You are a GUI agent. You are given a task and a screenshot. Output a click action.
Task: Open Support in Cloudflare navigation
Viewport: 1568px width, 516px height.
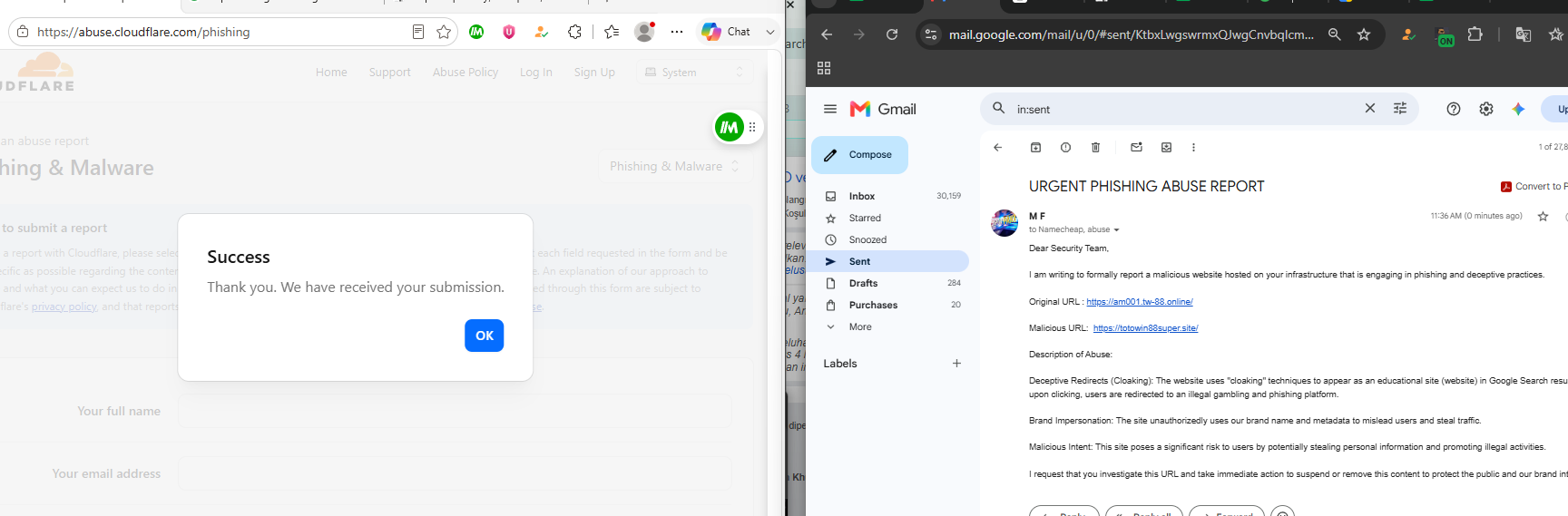390,73
